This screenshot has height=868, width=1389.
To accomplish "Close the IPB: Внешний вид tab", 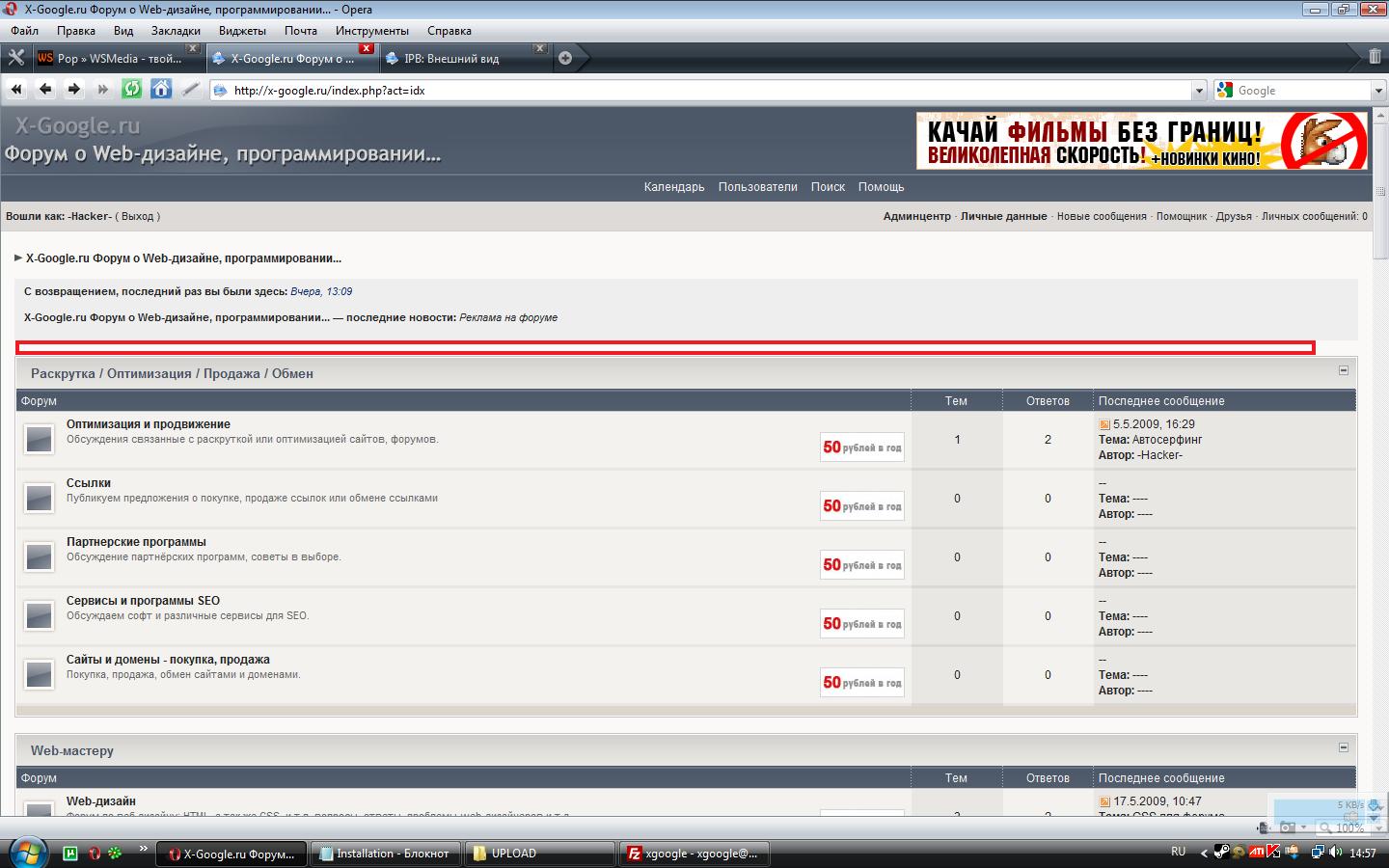I will [x=540, y=48].
